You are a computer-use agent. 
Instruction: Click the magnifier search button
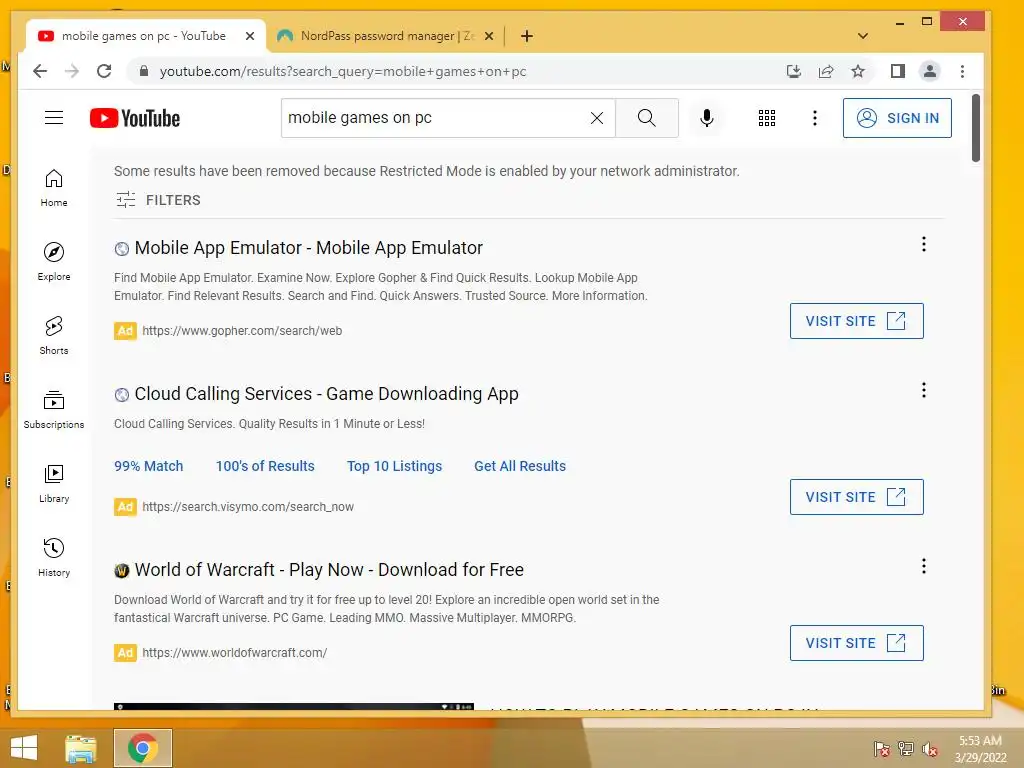tap(647, 118)
